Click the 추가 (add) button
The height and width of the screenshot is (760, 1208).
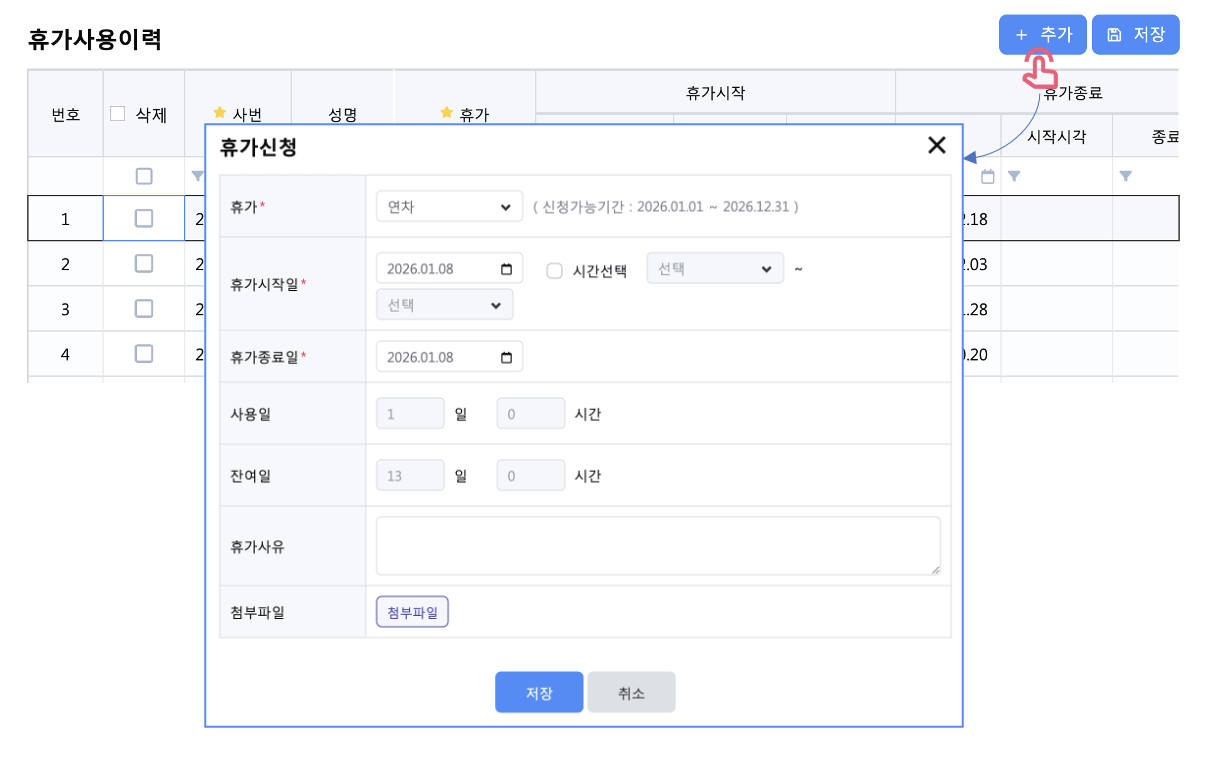pos(1042,35)
